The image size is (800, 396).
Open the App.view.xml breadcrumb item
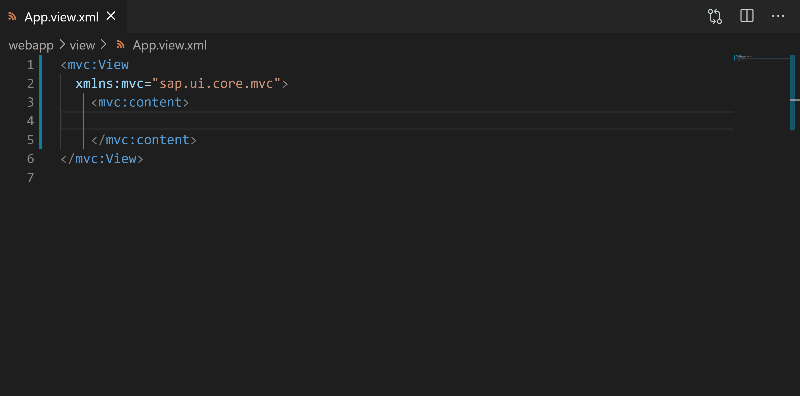pos(169,45)
